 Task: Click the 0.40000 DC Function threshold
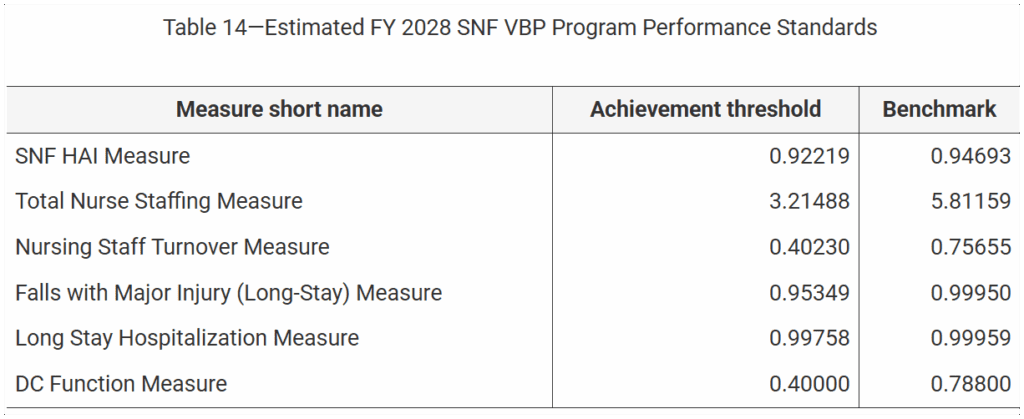click(x=809, y=384)
